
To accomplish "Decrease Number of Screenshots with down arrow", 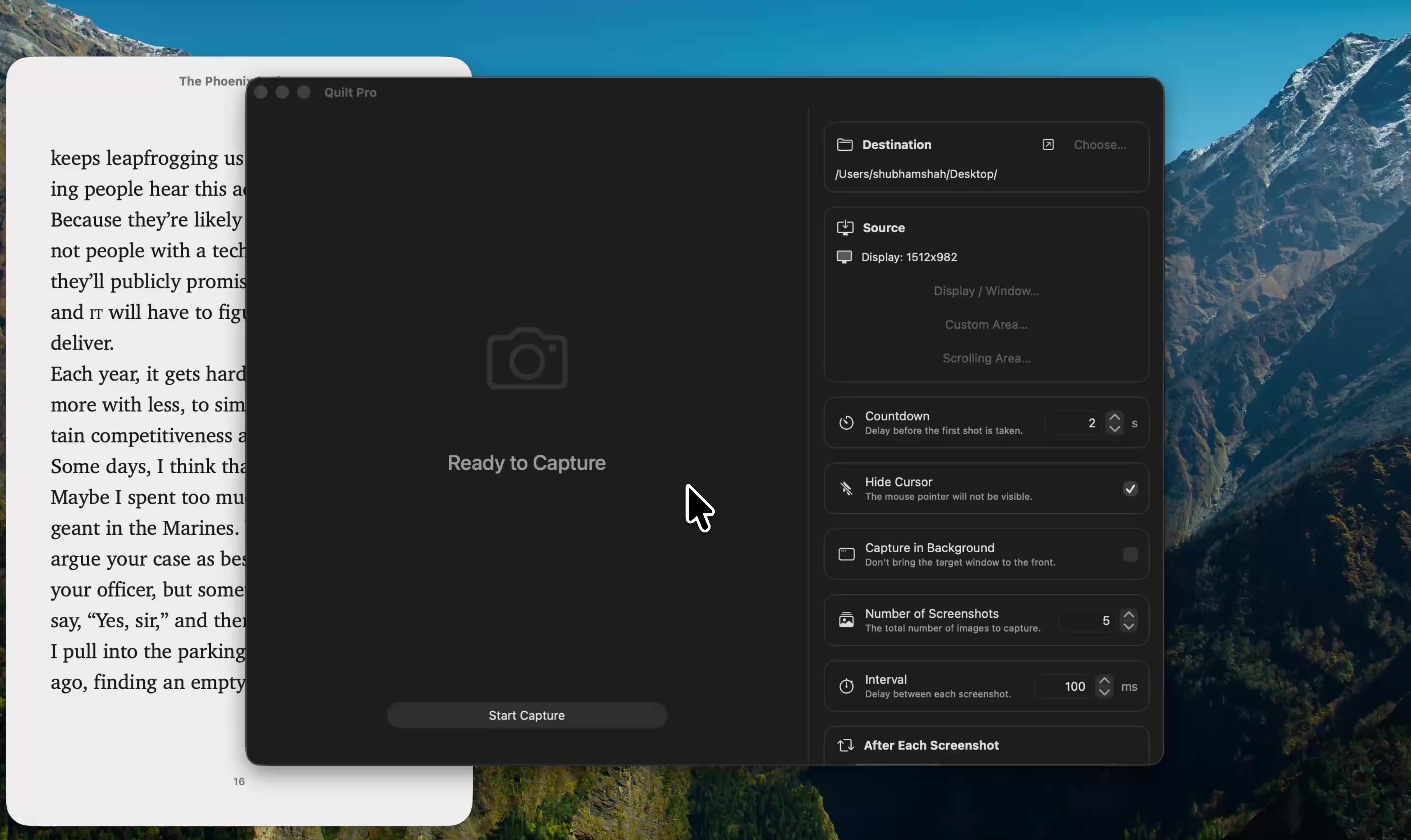I will coord(1129,626).
